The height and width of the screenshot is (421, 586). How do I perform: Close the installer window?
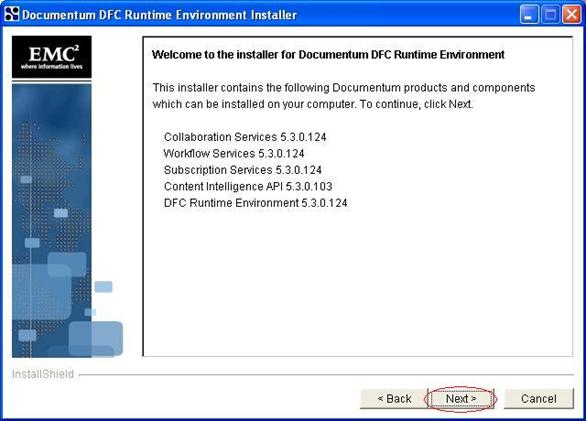(572, 15)
